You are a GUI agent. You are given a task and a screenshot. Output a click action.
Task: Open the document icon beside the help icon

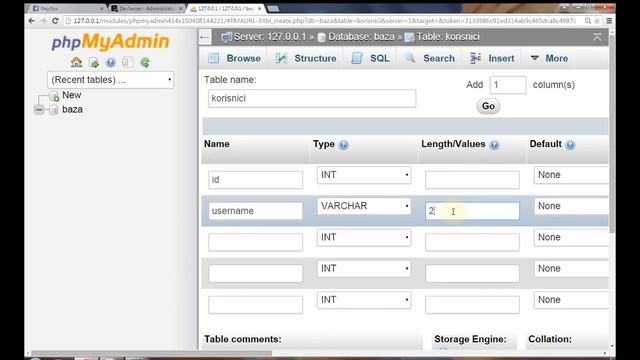[127, 62]
